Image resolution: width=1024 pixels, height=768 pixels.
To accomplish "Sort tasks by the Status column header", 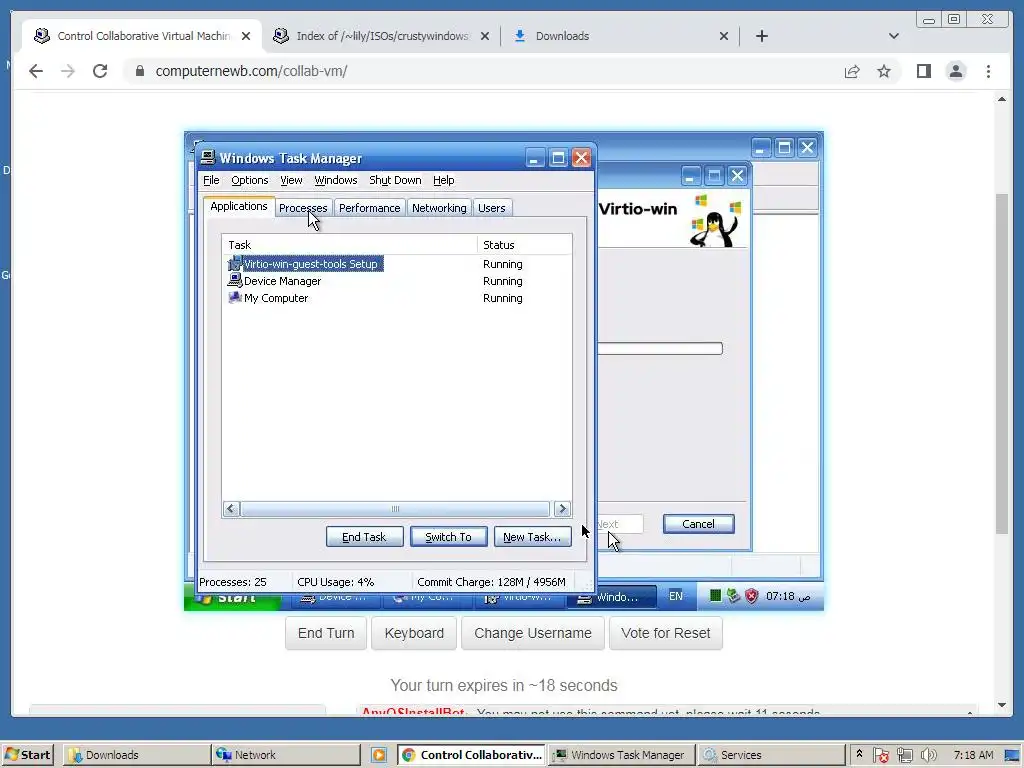I will tap(524, 245).
